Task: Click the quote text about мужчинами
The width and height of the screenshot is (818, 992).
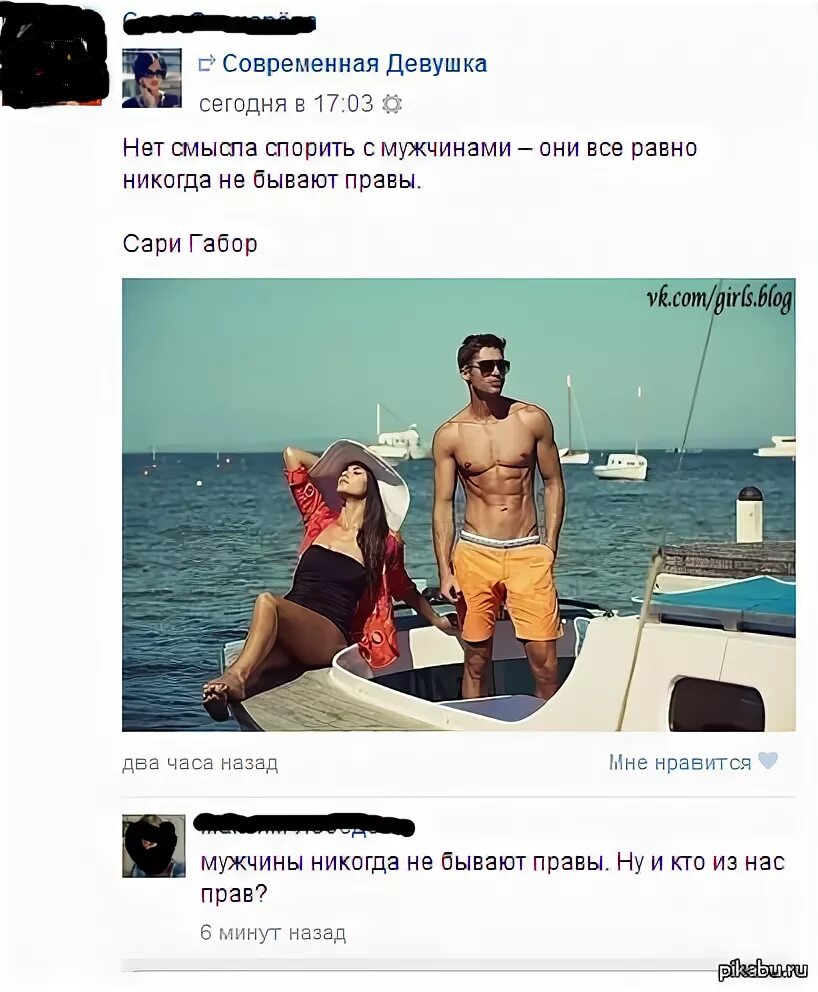Action: click(410, 164)
